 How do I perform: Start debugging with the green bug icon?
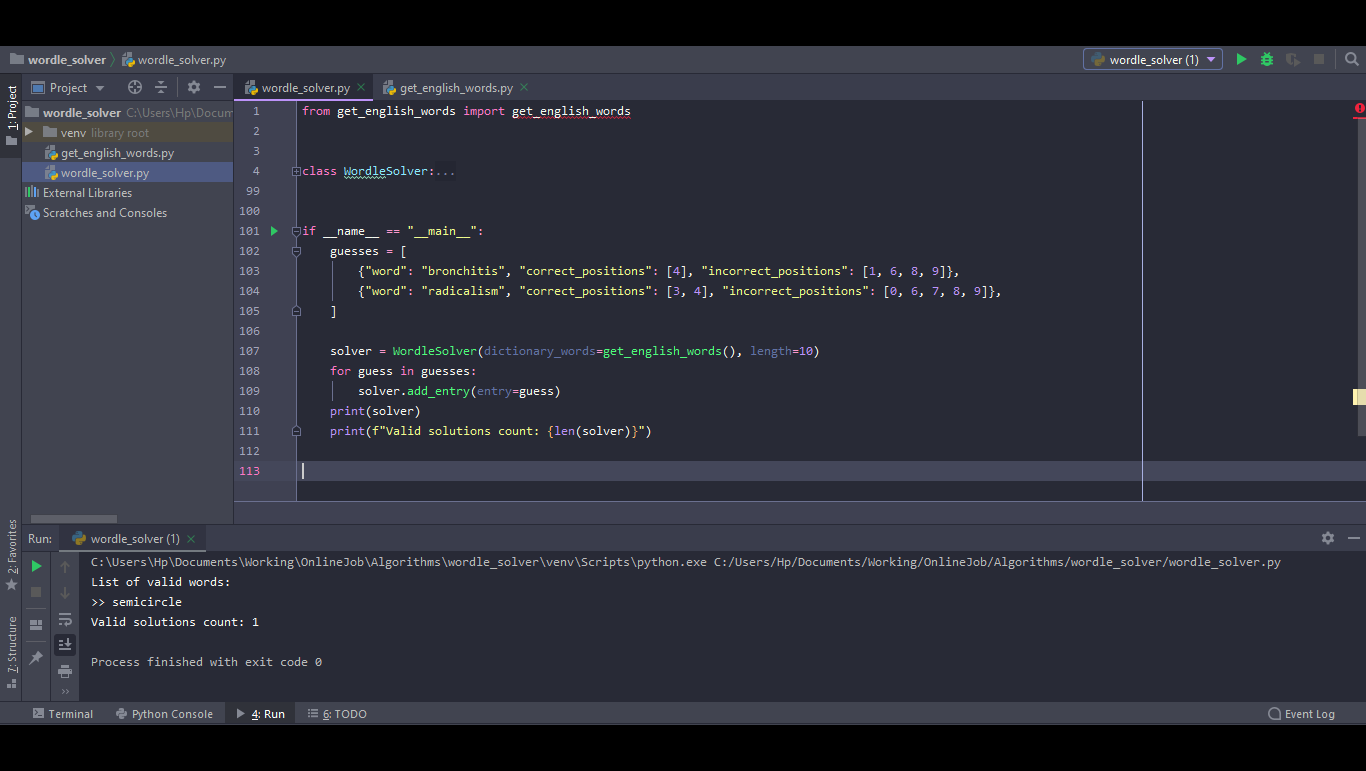tap(1267, 60)
